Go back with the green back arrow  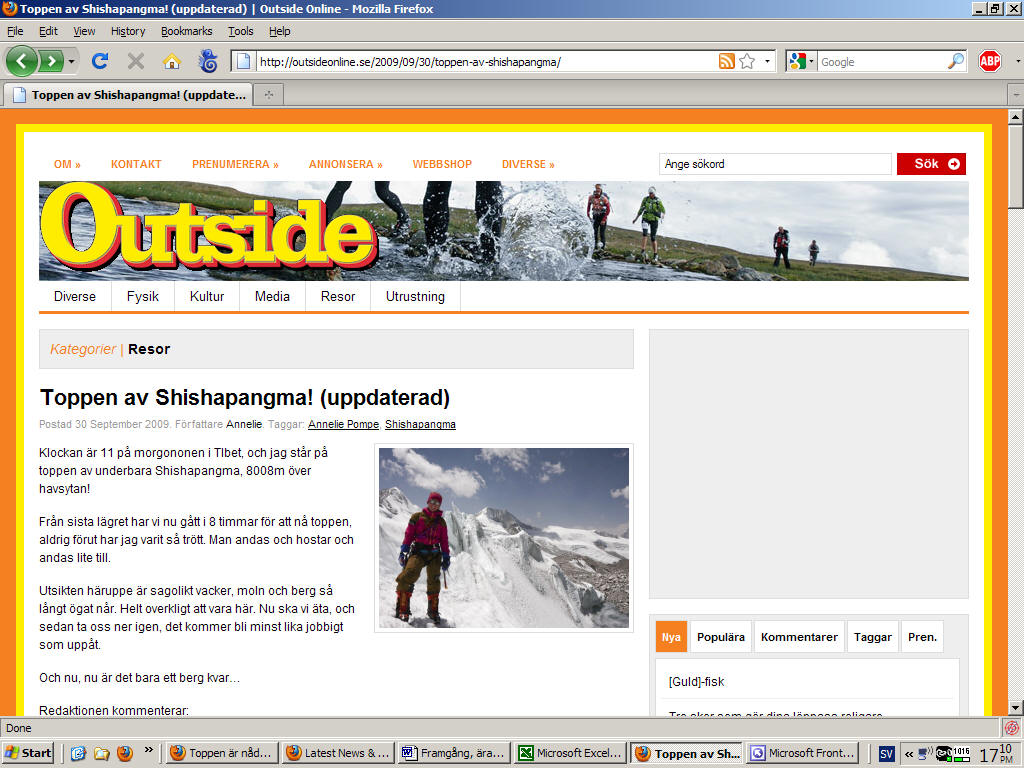(22, 61)
